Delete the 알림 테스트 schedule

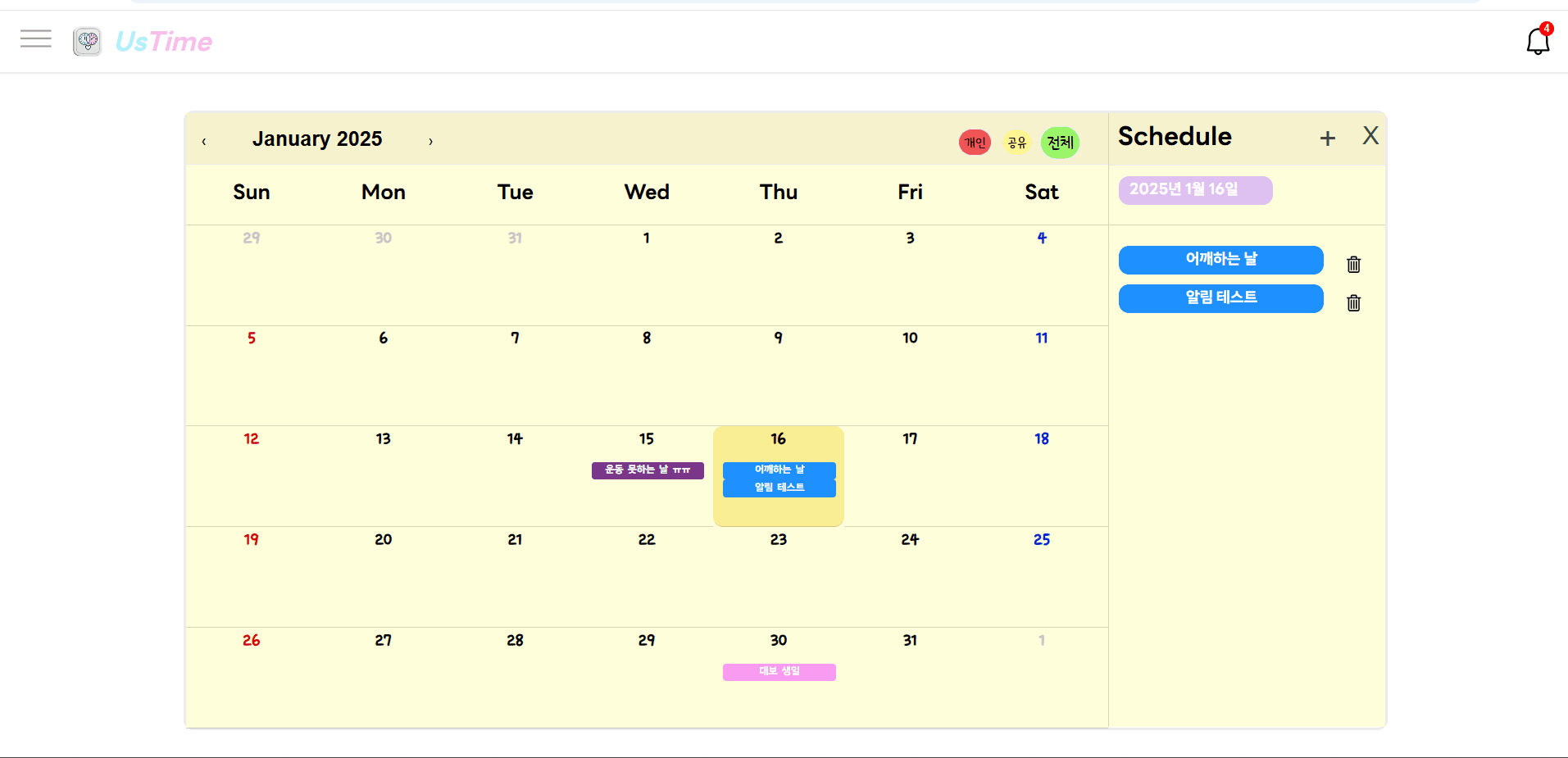coord(1353,302)
